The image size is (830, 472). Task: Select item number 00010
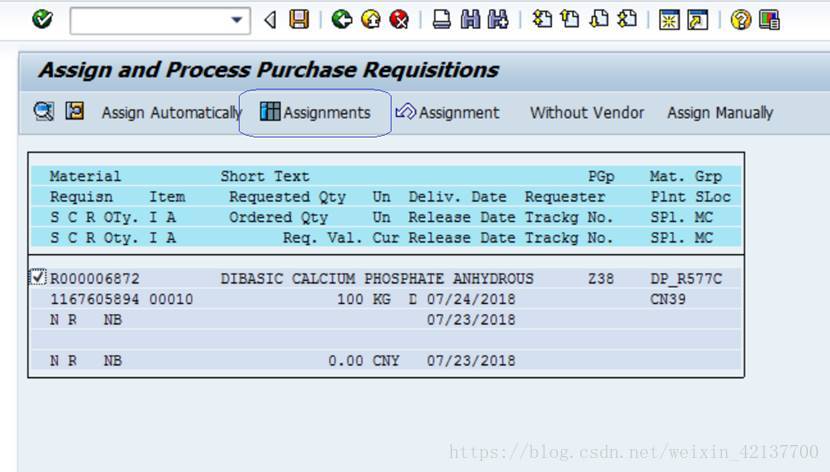tap(171, 299)
